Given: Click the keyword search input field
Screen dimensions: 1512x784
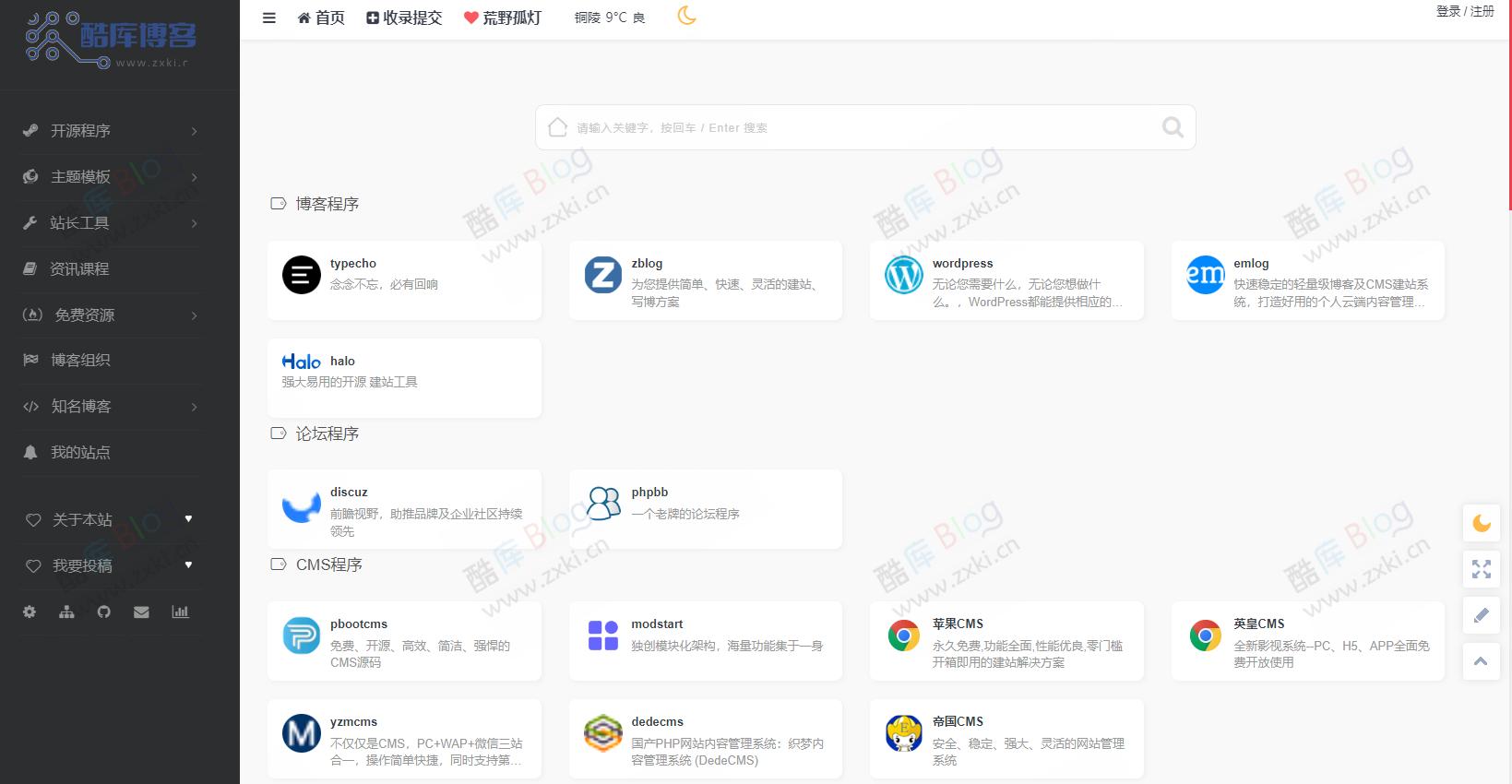Looking at the screenshot, I should coord(864,127).
